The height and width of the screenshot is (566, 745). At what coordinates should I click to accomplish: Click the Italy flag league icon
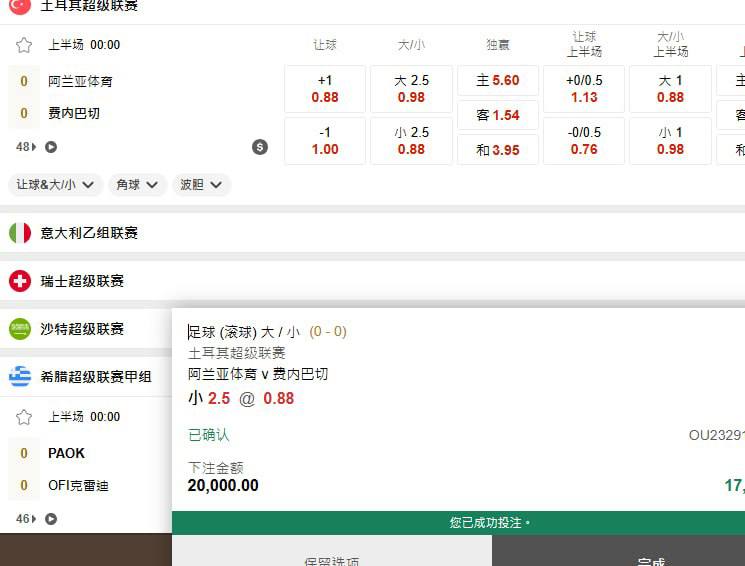point(20,233)
